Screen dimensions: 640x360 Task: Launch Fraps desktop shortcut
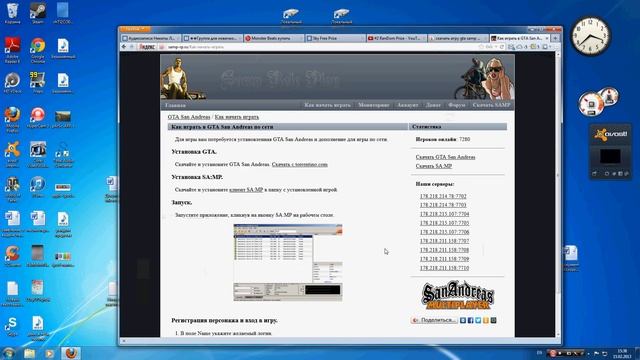coord(38,83)
